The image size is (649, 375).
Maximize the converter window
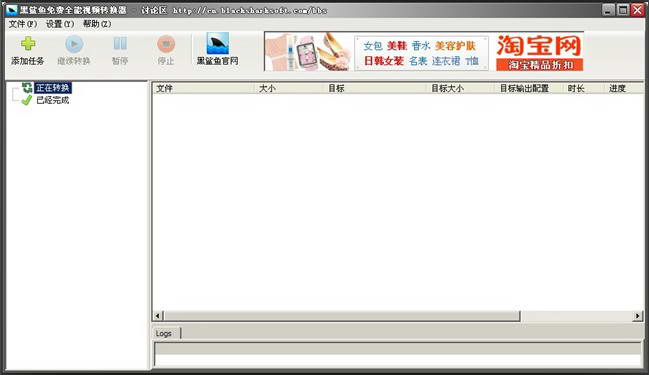(623, 10)
